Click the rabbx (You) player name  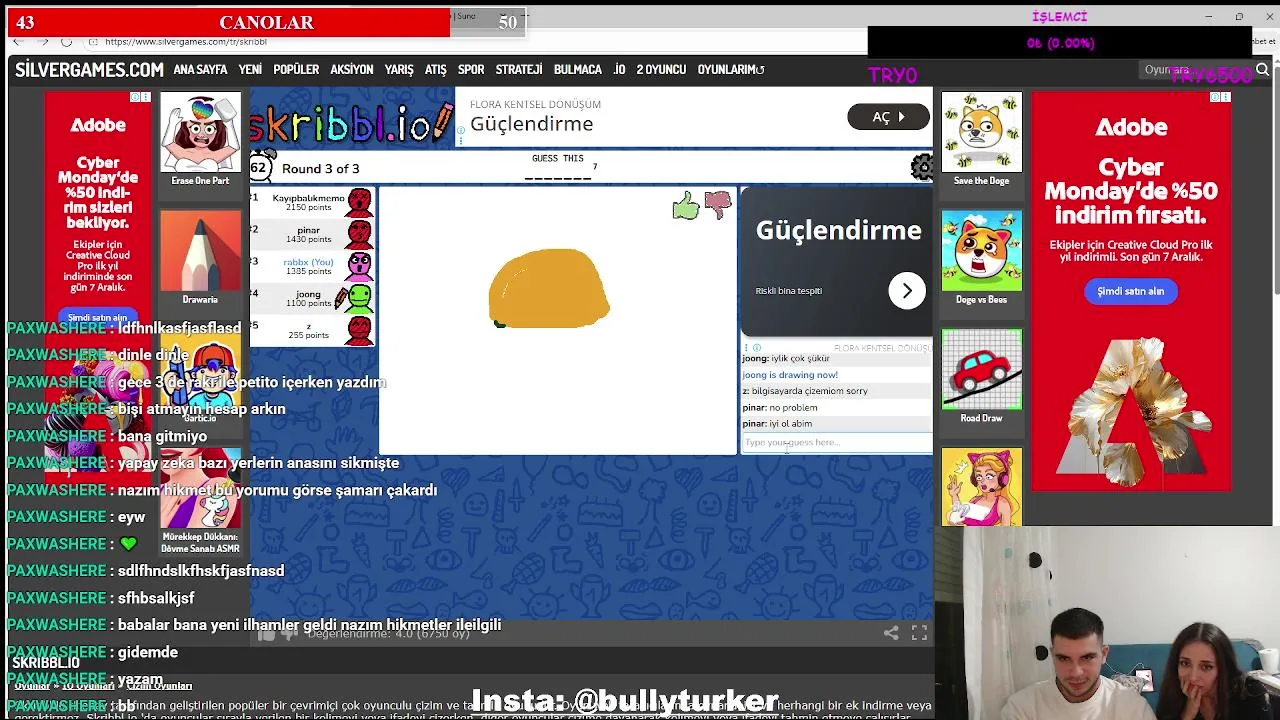(309, 262)
